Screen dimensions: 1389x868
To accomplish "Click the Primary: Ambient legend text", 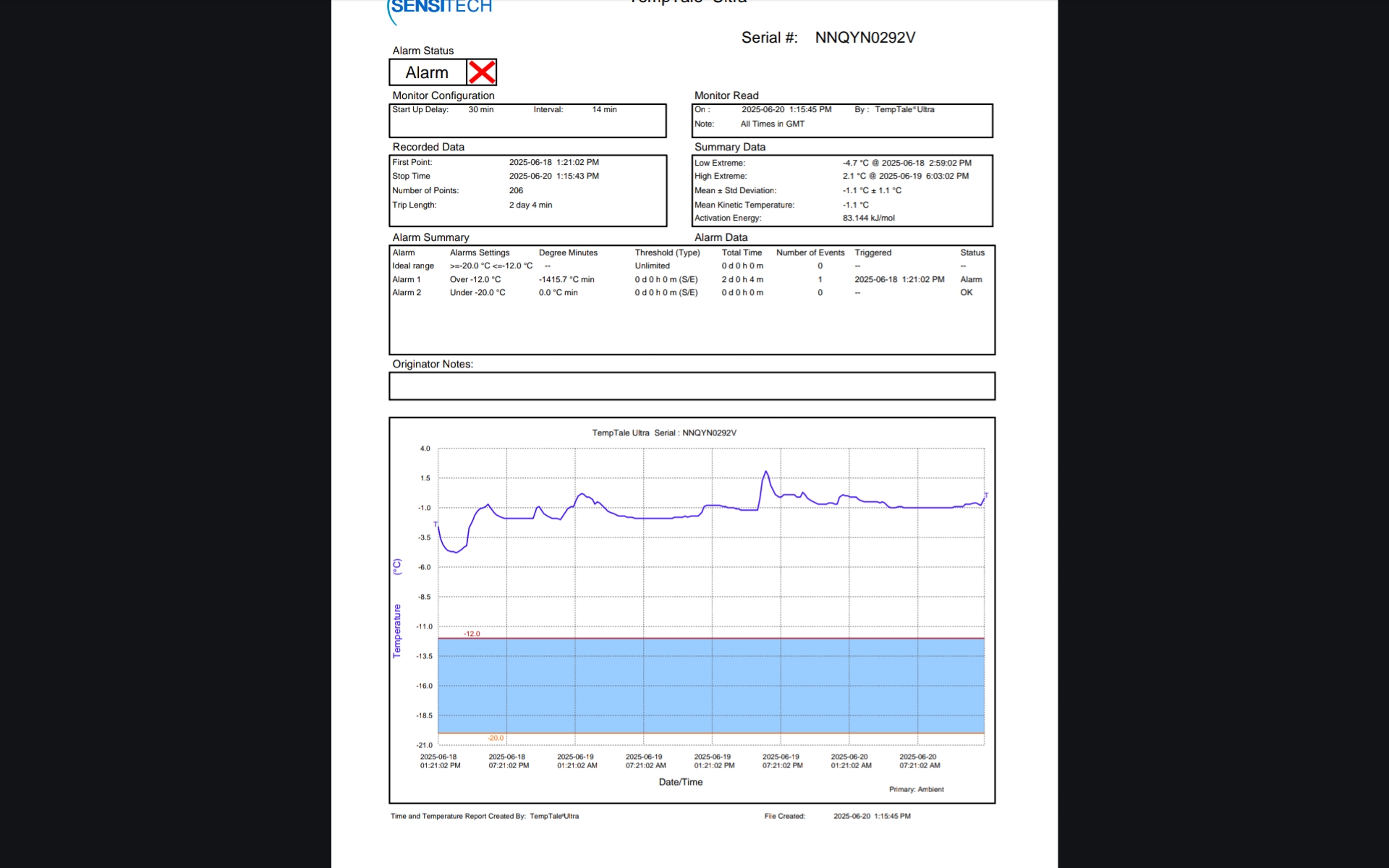I will [x=917, y=789].
